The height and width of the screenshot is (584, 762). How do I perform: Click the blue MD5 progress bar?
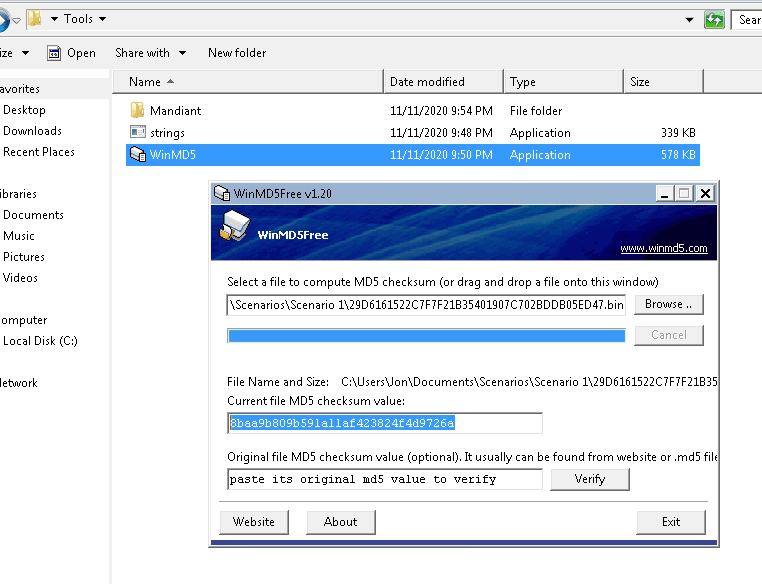click(x=426, y=336)
